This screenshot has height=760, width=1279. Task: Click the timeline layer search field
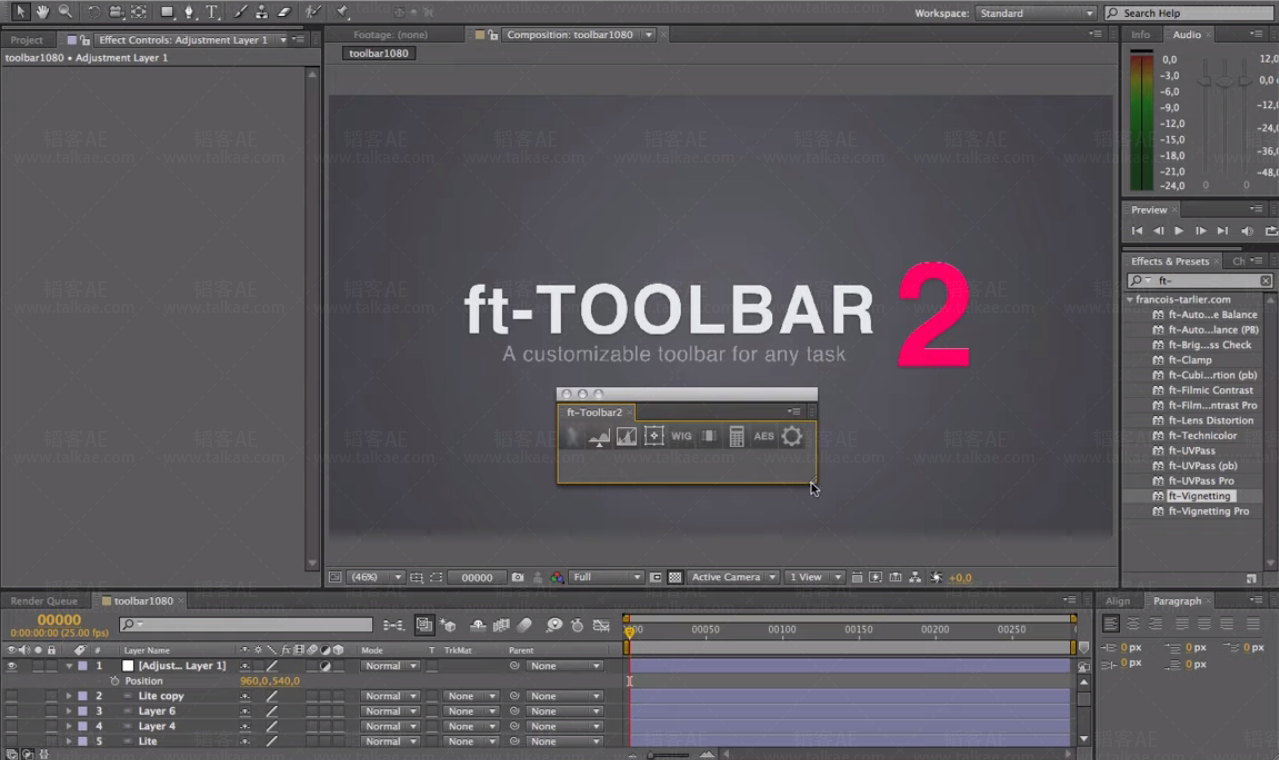(x=246, y=625)
